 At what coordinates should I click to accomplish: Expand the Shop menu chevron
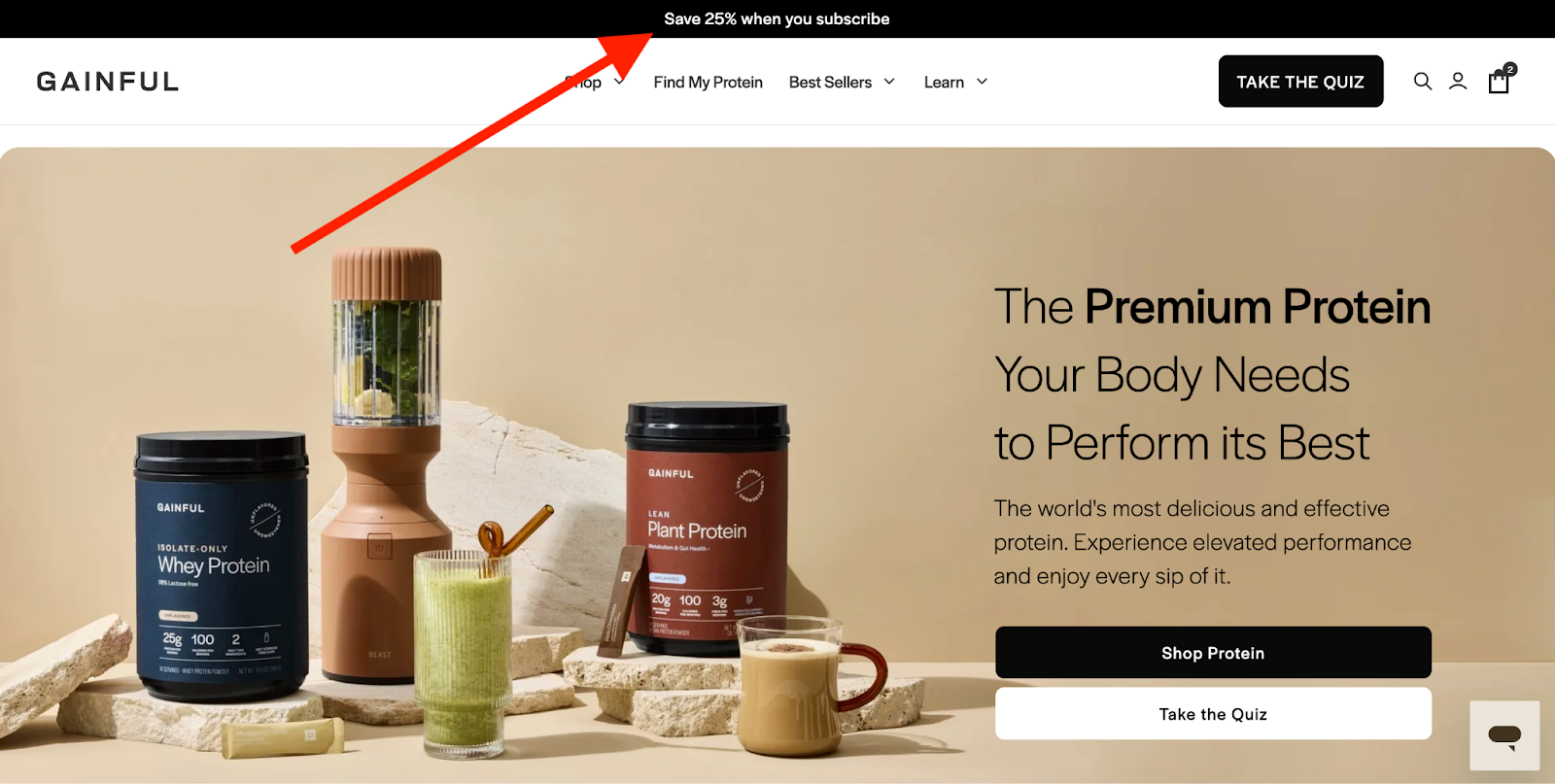click(x=619, y=82)
